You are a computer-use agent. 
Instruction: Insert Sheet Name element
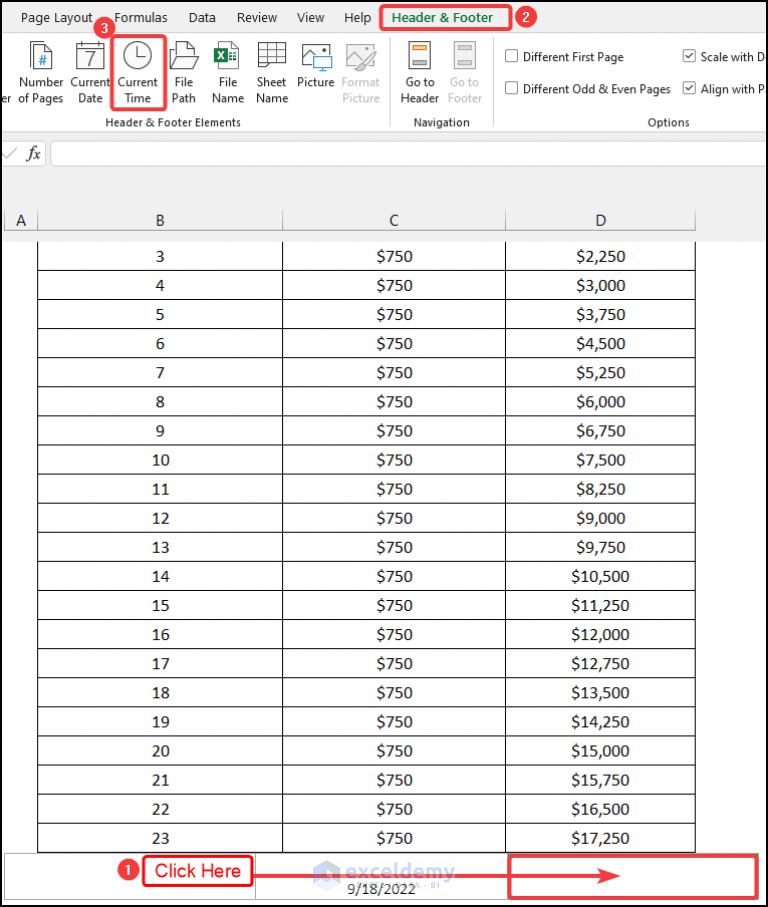[x=272, y=72]
